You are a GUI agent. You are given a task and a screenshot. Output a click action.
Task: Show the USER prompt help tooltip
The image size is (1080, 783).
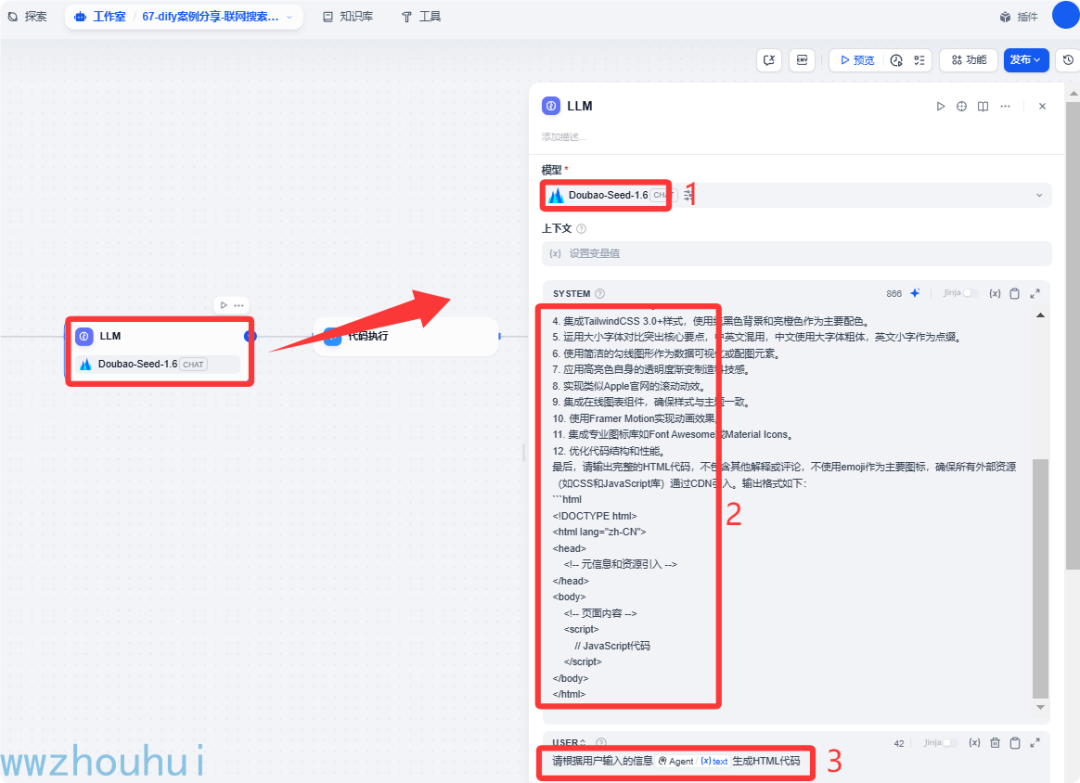coord(601,742)
